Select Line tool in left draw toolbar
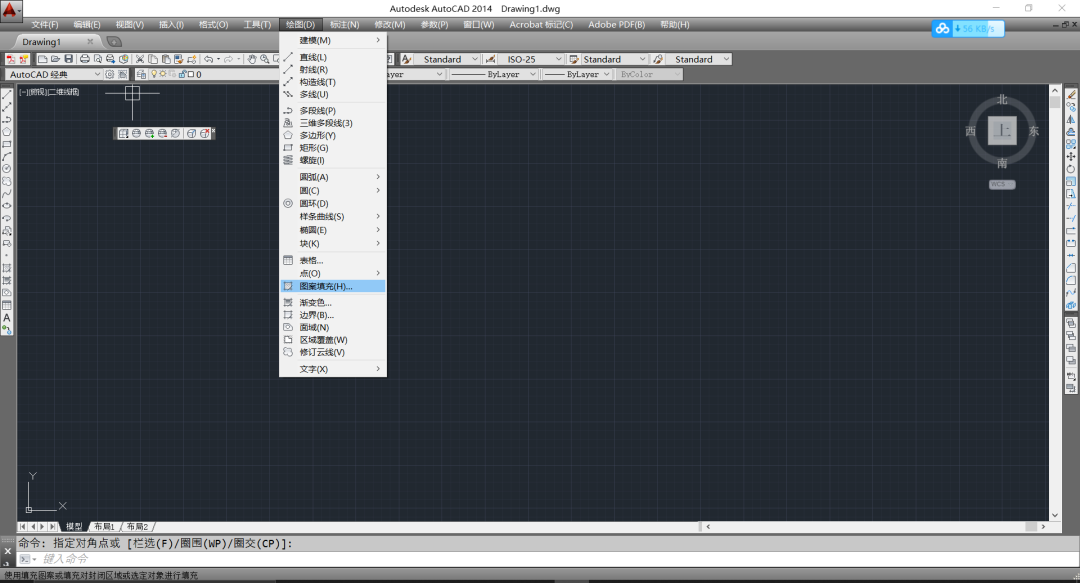Image resolution: width=1080 pixels, height=583 pixels. pos(7,94)
